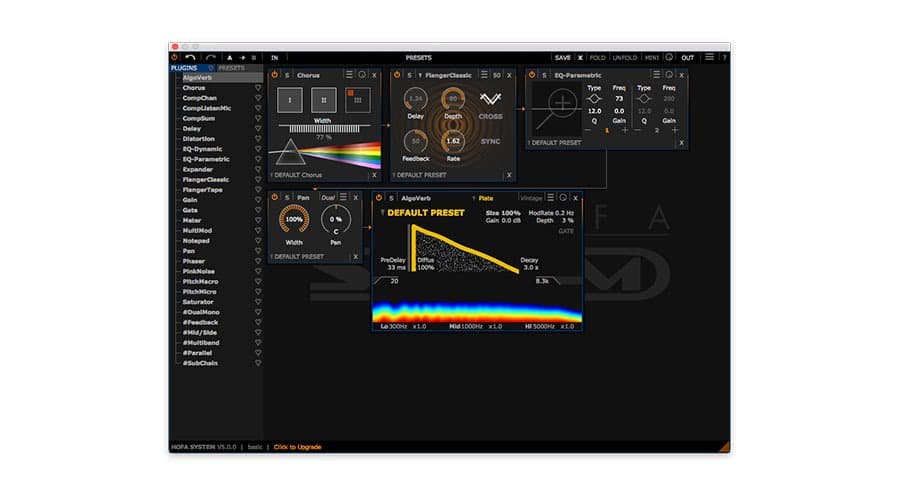Click the AlgoVerb round dial icon
This screenshot has width=900, height=500.
pos(563,197)
